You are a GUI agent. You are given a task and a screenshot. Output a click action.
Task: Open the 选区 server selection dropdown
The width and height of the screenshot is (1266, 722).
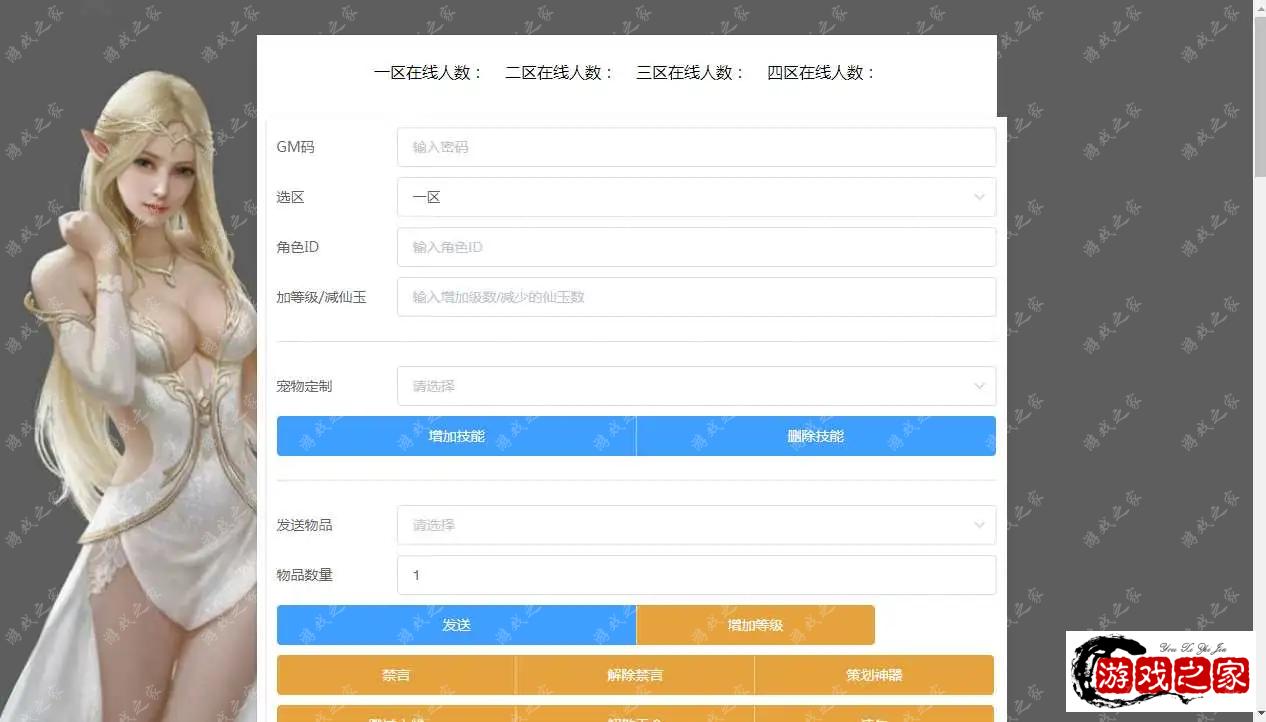pos(696,197)
